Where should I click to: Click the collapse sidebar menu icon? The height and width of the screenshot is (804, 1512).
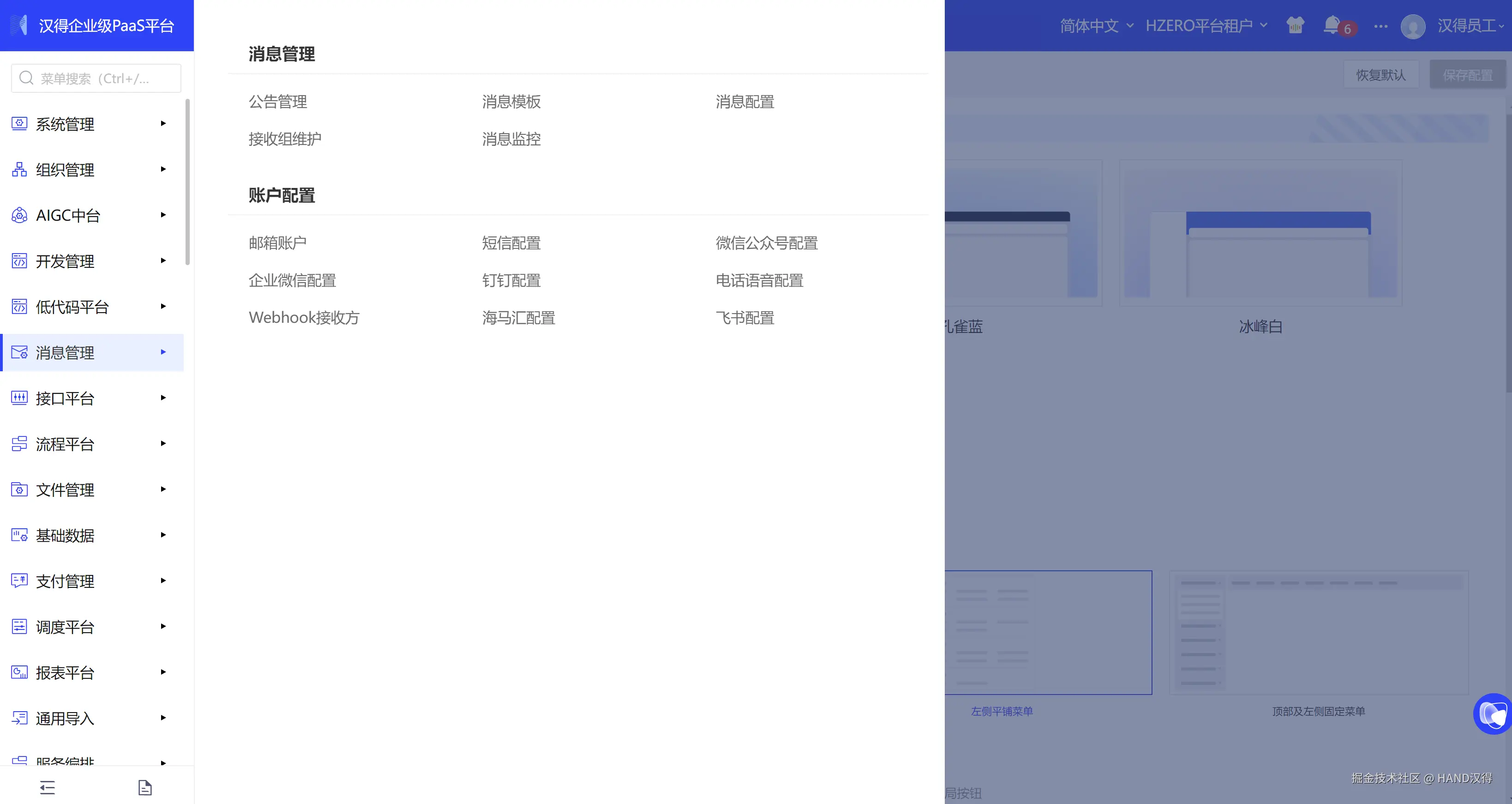(x=48, y=787)
